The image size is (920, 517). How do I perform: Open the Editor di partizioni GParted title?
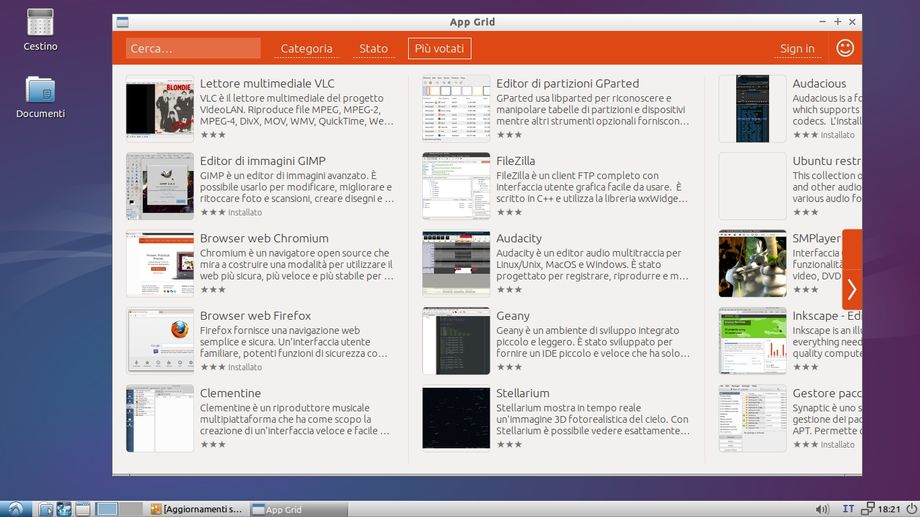click(x=567, y=83)
